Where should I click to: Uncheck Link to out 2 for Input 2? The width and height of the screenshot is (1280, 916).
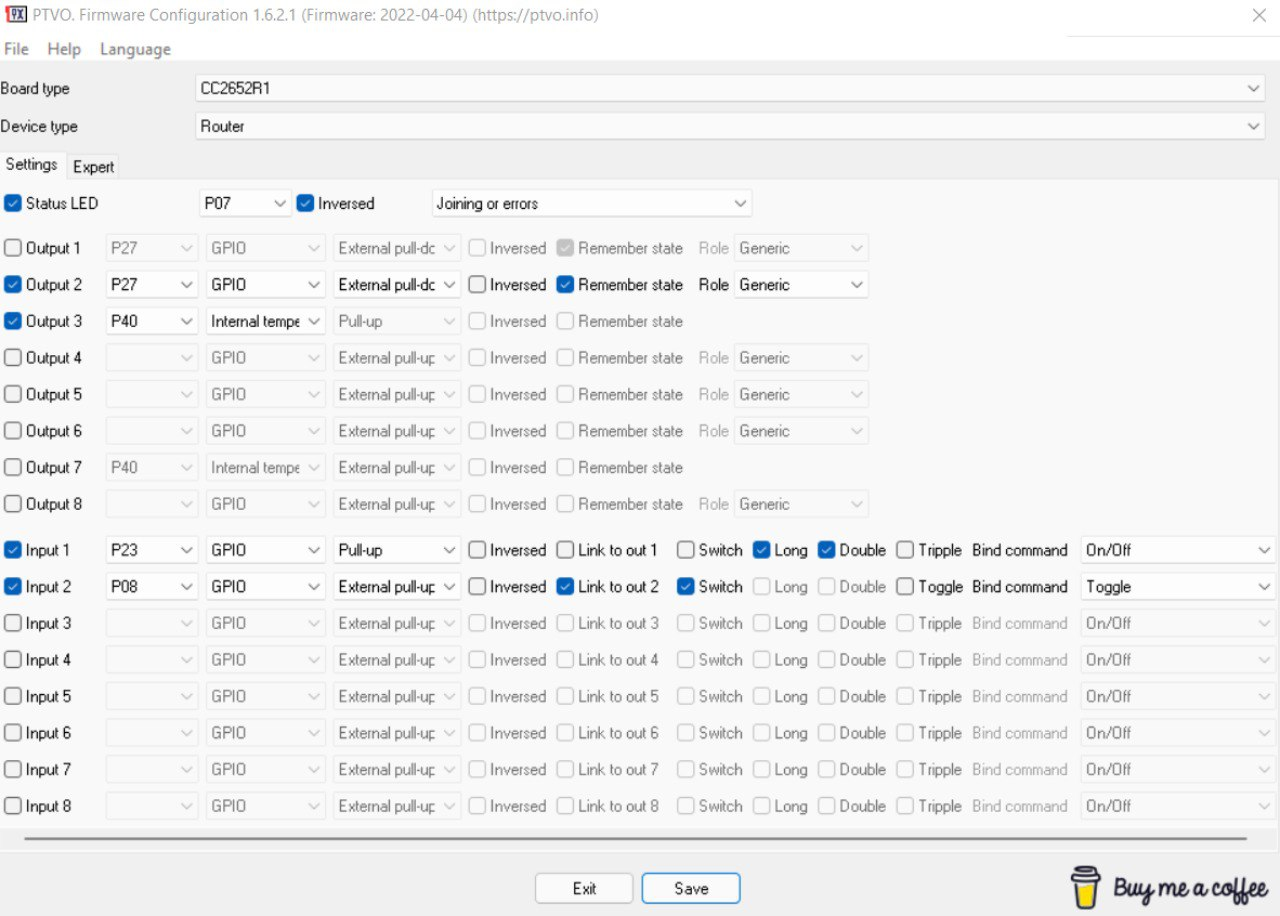click(x=566, y=586)
